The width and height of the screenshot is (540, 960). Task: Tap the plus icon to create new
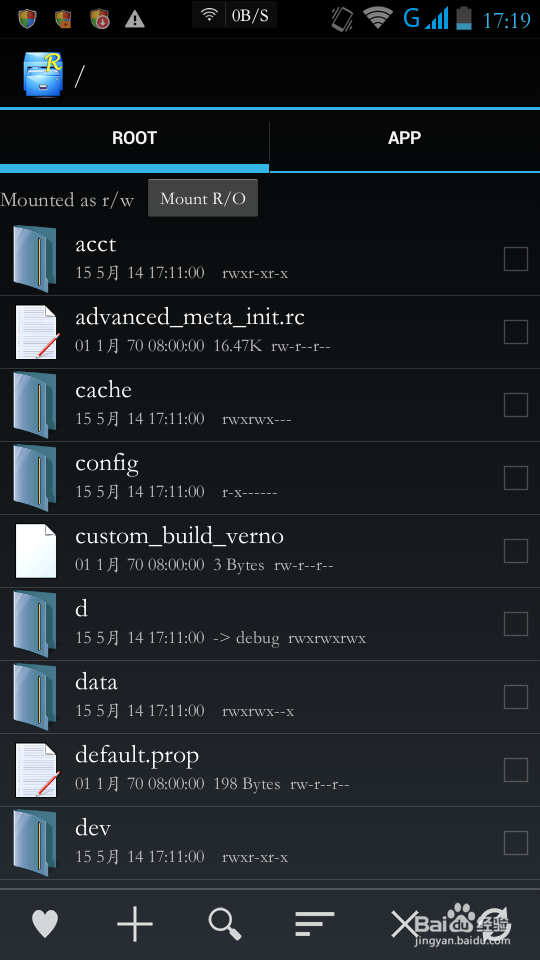click(135, 923)
